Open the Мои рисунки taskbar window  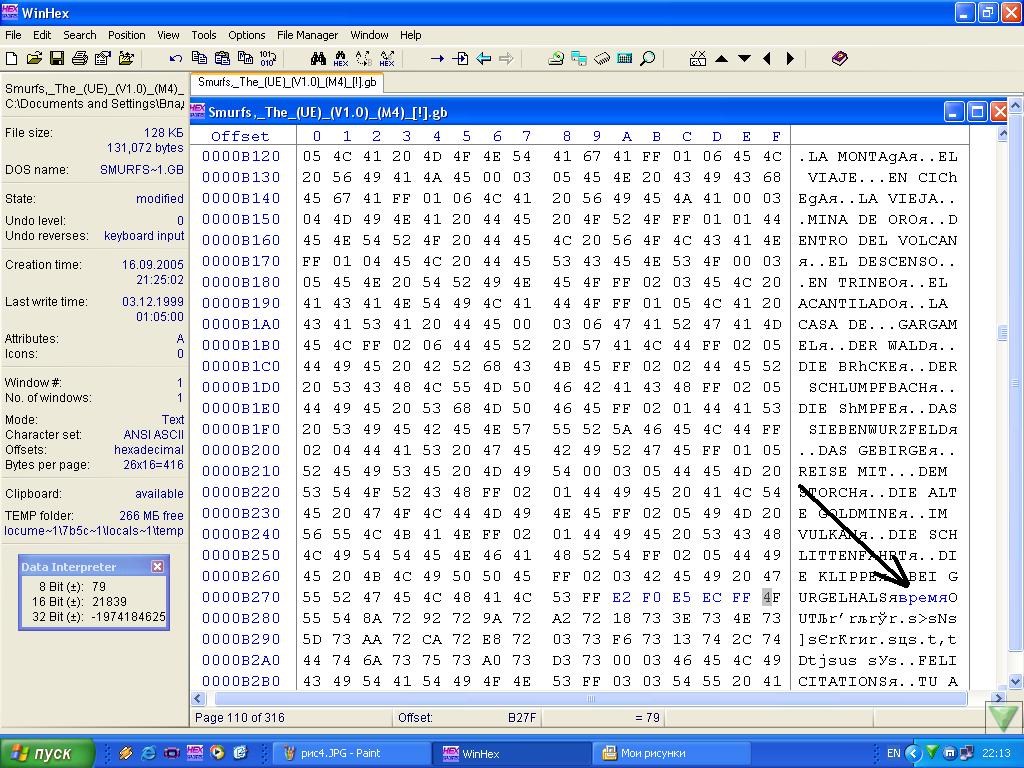[671, 753]
